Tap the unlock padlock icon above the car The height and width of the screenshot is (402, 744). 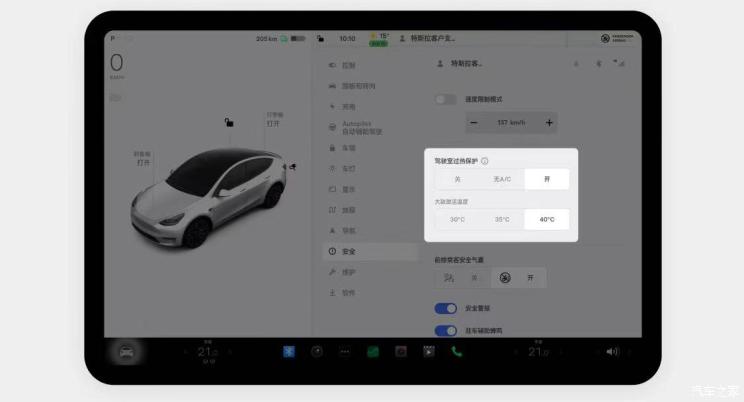[229, 123]
